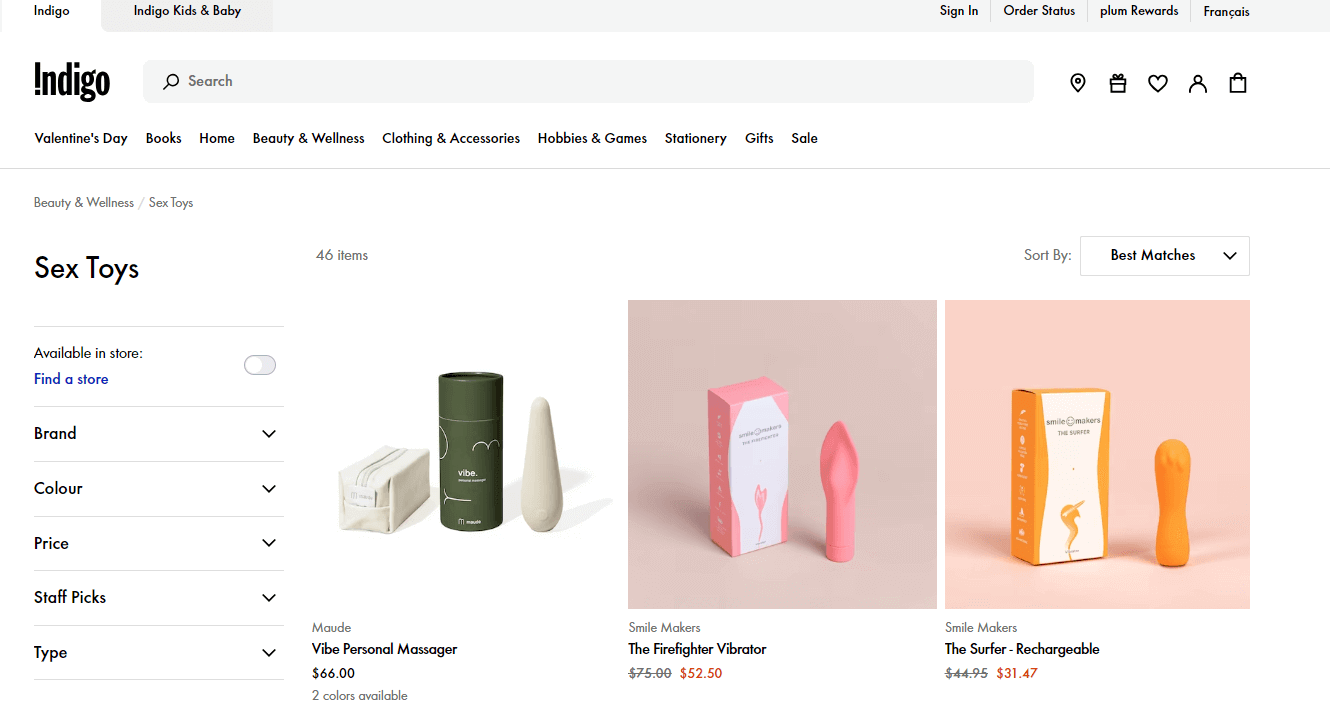Click the $31.47 sale price

(x=1017, y=674)
